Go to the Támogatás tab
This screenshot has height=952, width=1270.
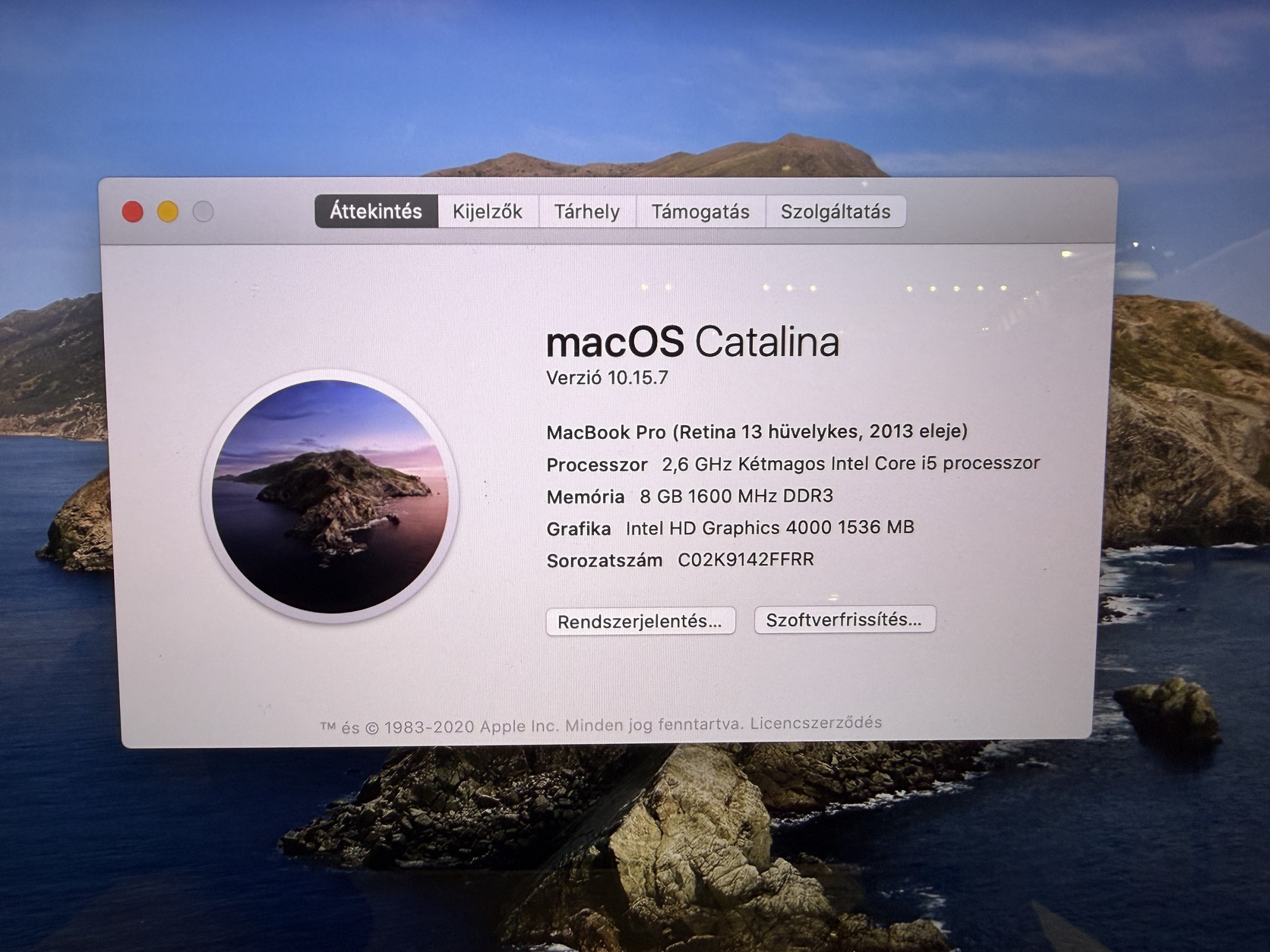tap(700, 211)
